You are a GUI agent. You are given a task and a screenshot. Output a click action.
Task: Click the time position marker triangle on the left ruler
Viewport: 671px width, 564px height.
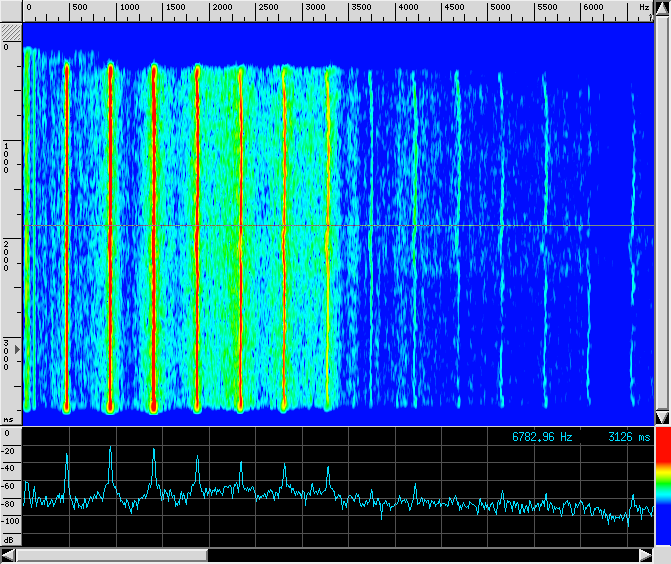point(15,348)
